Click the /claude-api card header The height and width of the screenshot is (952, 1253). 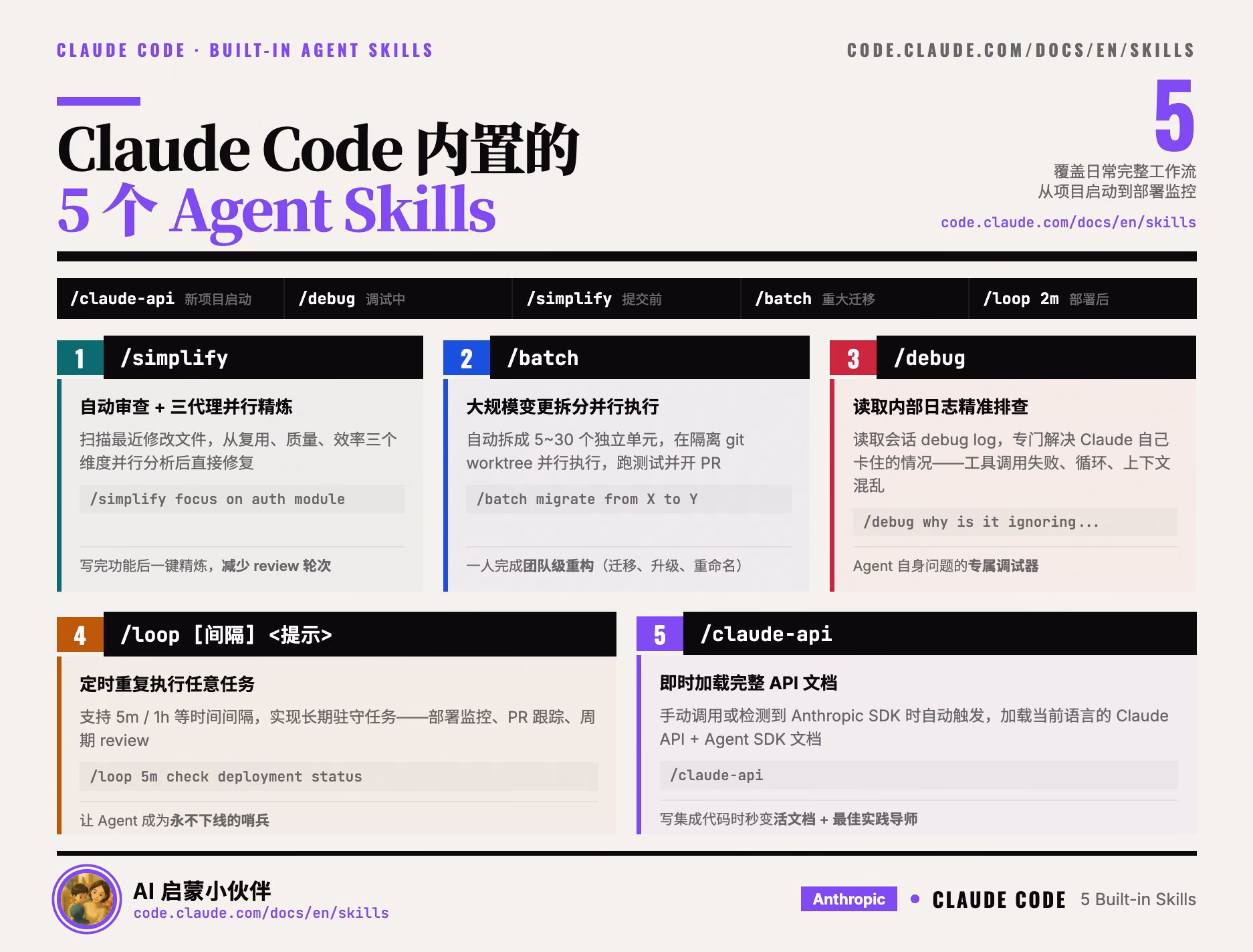(x=940, y=634)
